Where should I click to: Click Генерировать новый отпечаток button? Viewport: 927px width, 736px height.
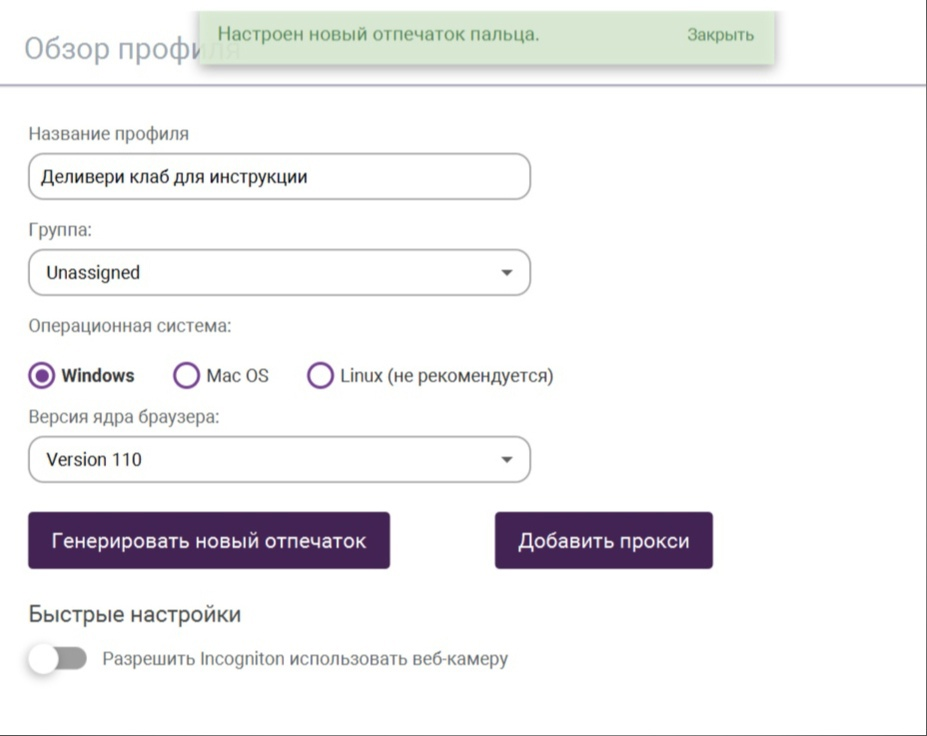point(209,540)
